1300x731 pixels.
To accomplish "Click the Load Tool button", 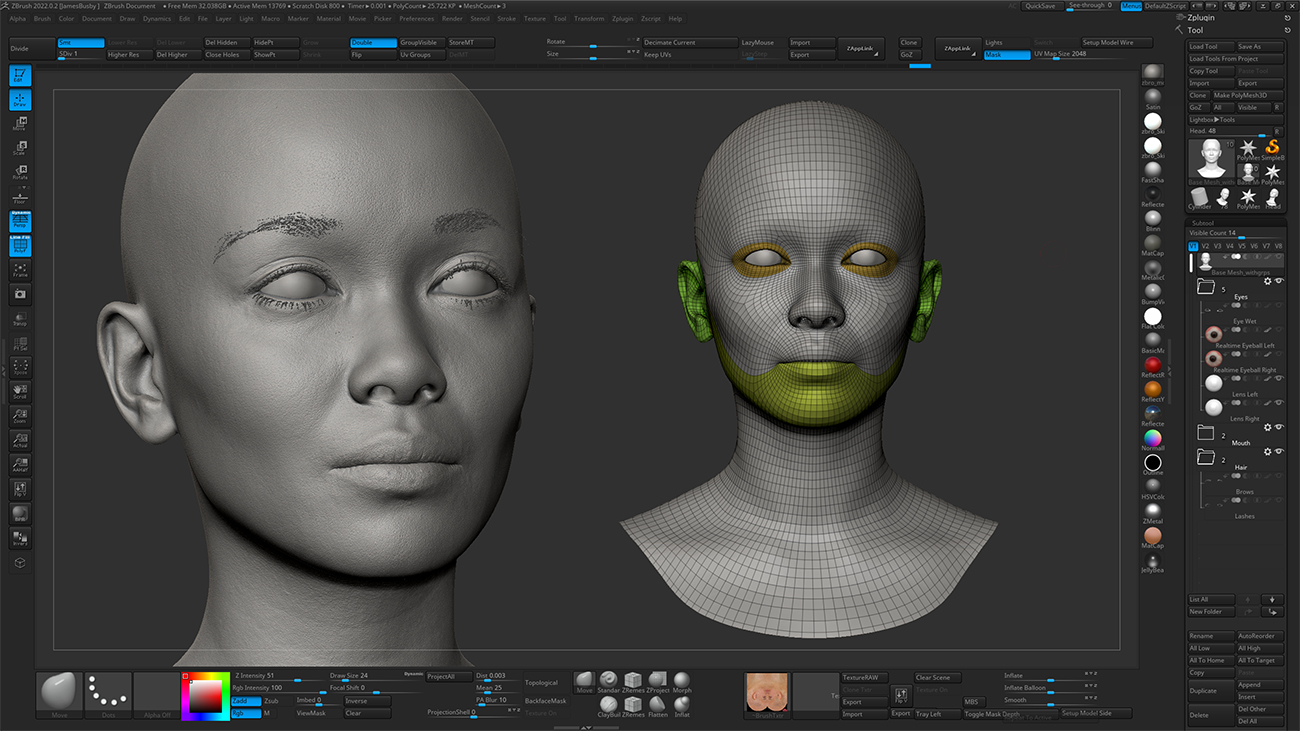I will [x=1210, y=47].
